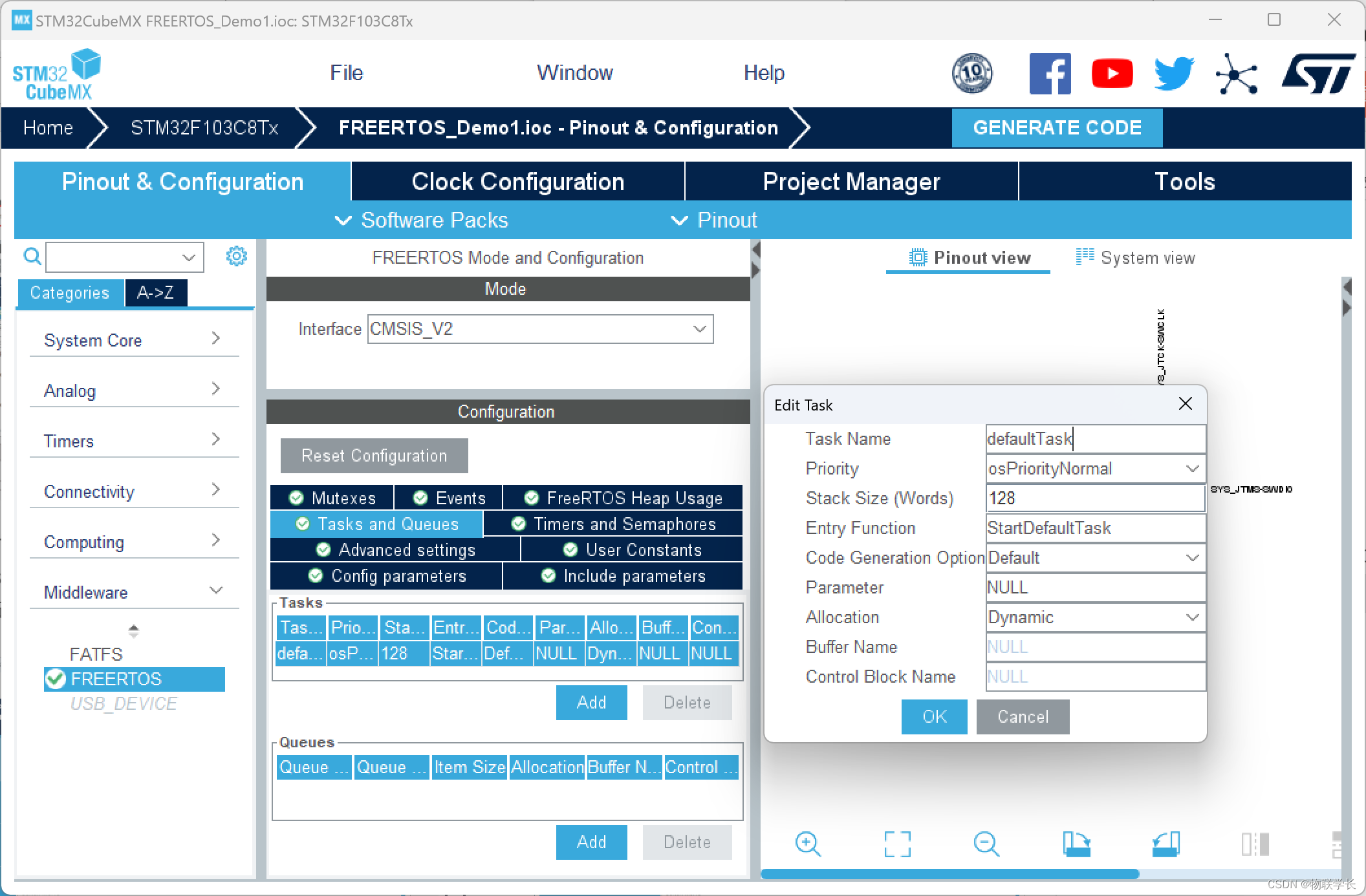Switch to Tools tab
Image resolution: width=1366 pixels, height=896 pixels.
coord(1185,182)
